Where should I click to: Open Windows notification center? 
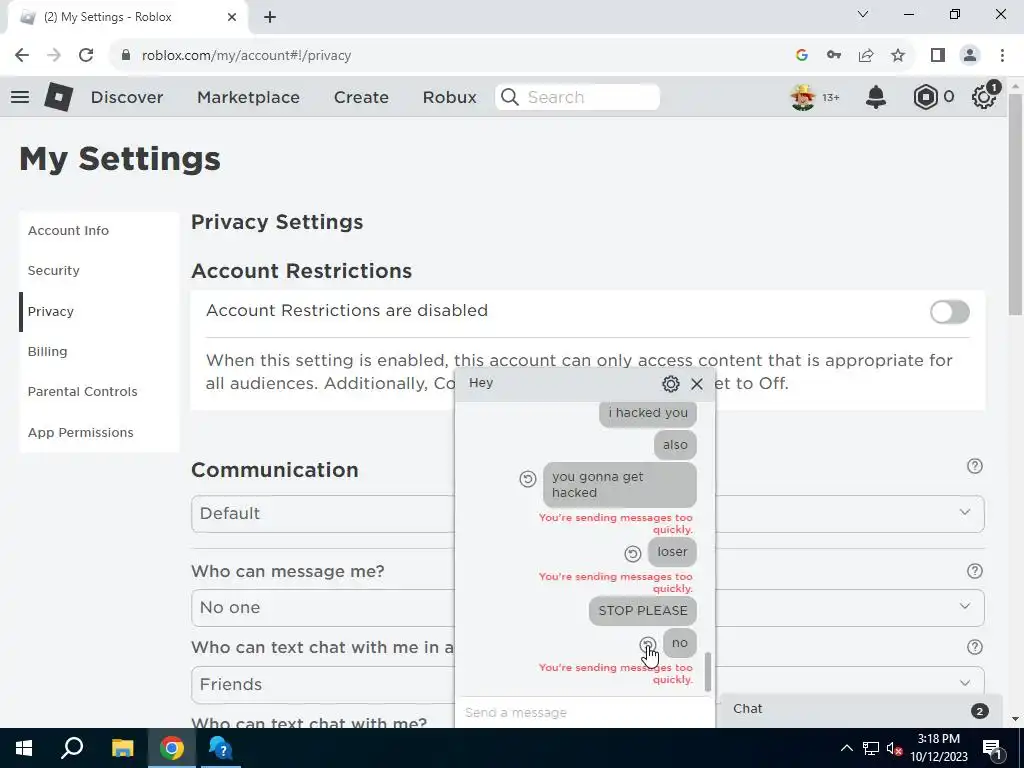point(992,748)
